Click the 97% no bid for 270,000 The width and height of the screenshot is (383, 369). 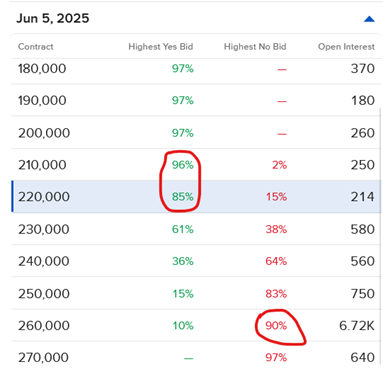click(276, 358)
